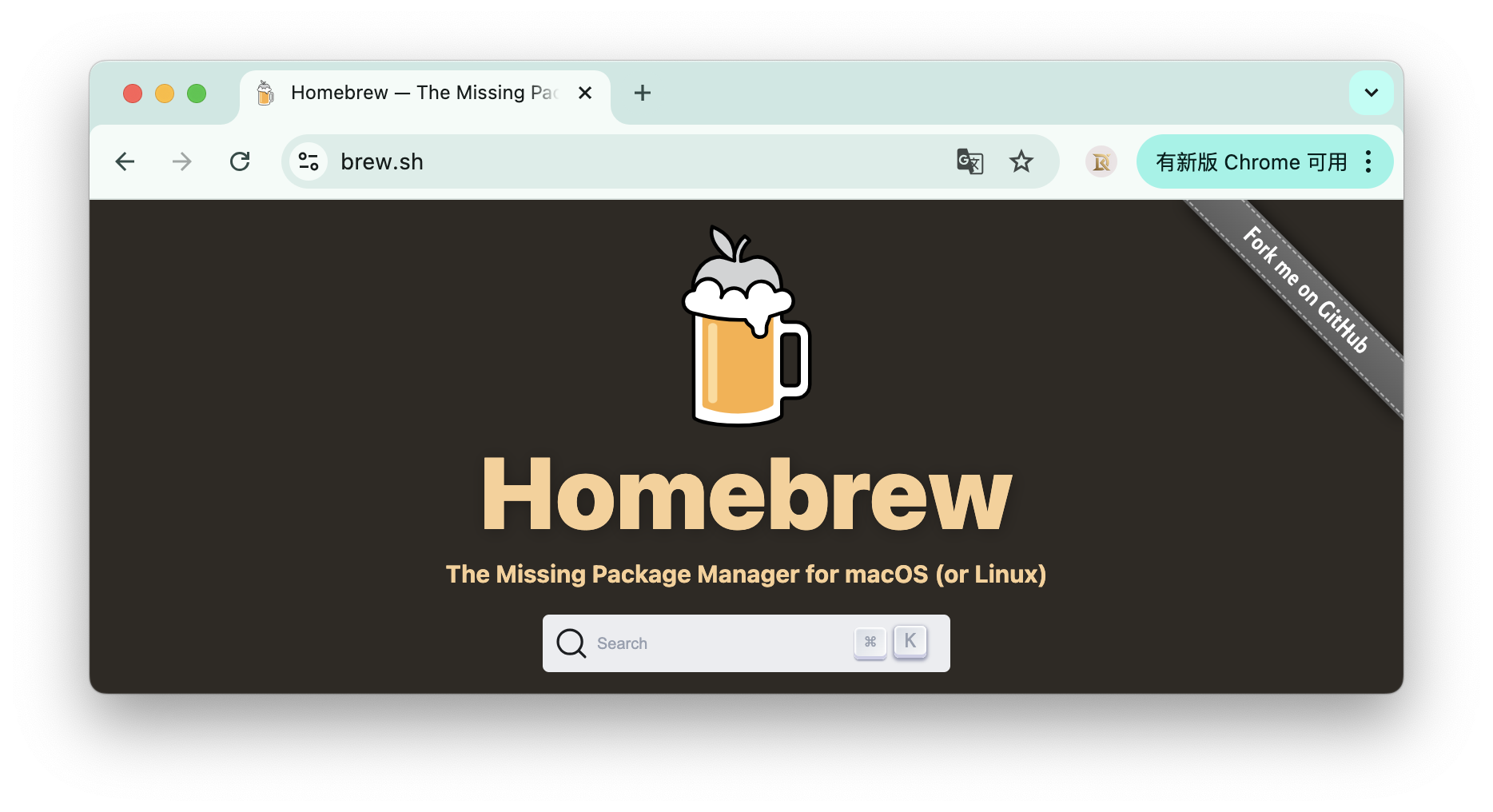Expand the tab search chevron dropdown
The image size is (1493, 812).
coord(1371,93)
